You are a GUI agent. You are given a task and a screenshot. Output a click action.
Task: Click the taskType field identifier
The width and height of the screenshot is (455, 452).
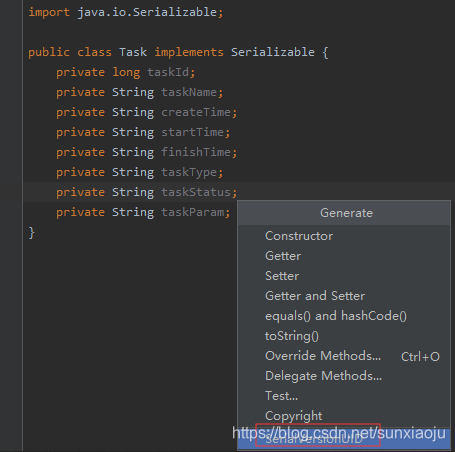tap(189, 173)
